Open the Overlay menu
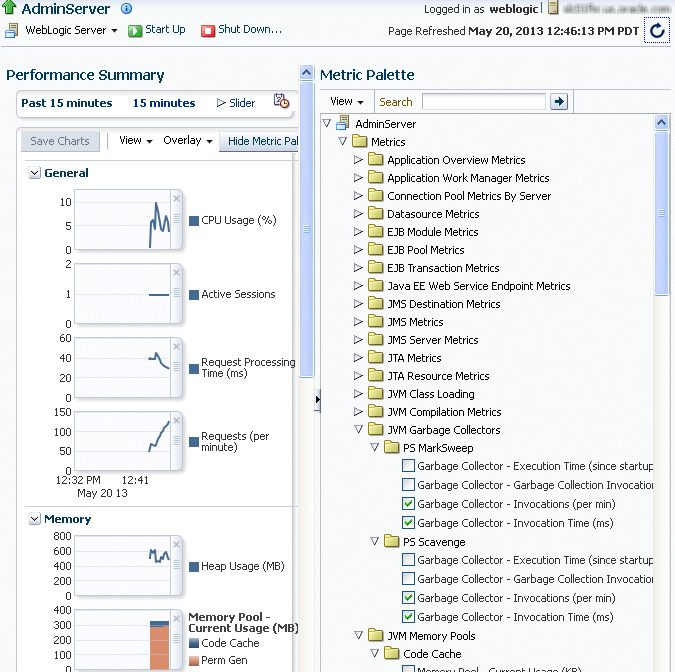 pos(188,140)
